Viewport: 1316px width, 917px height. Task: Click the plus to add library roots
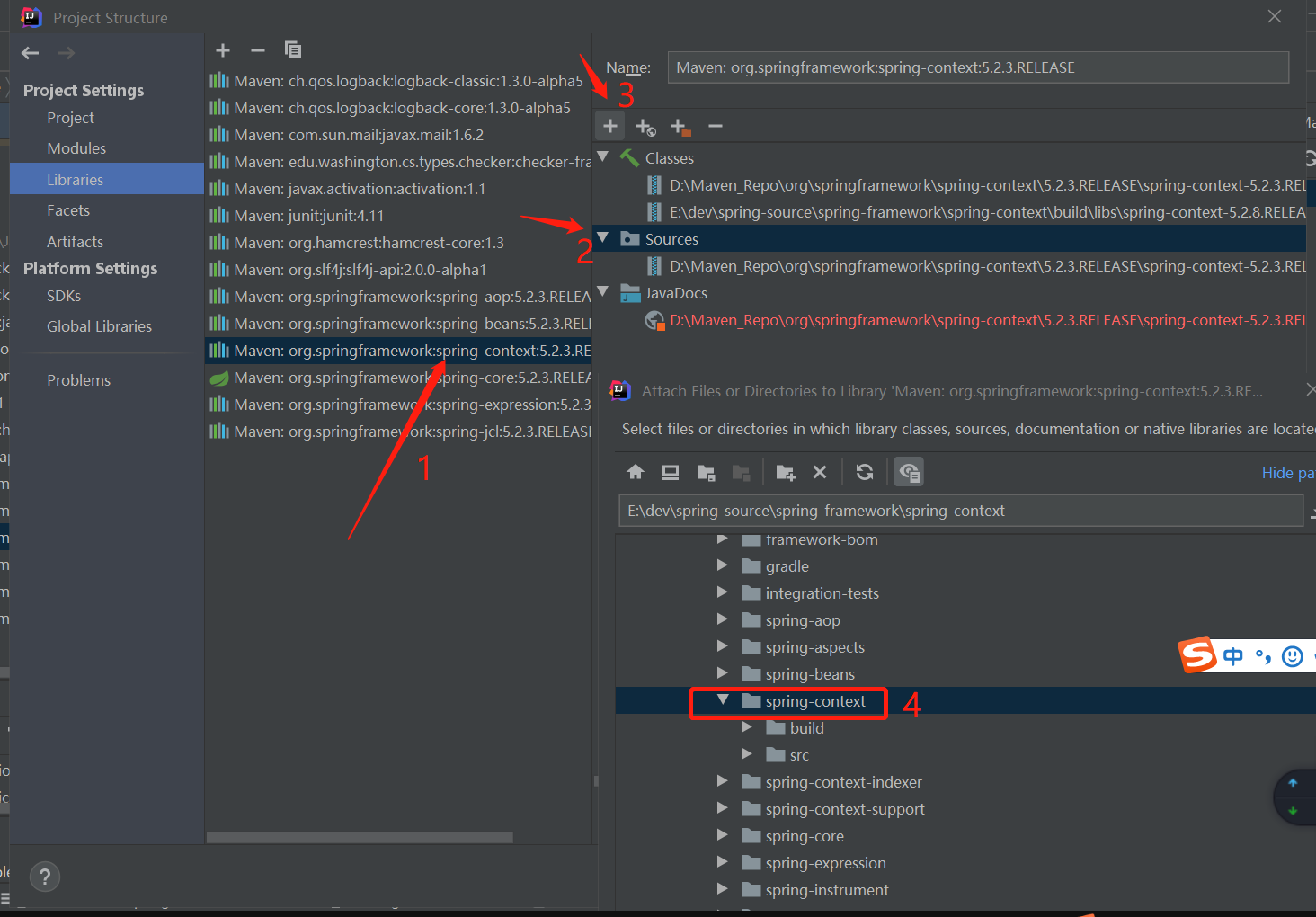tap(610, 126)
